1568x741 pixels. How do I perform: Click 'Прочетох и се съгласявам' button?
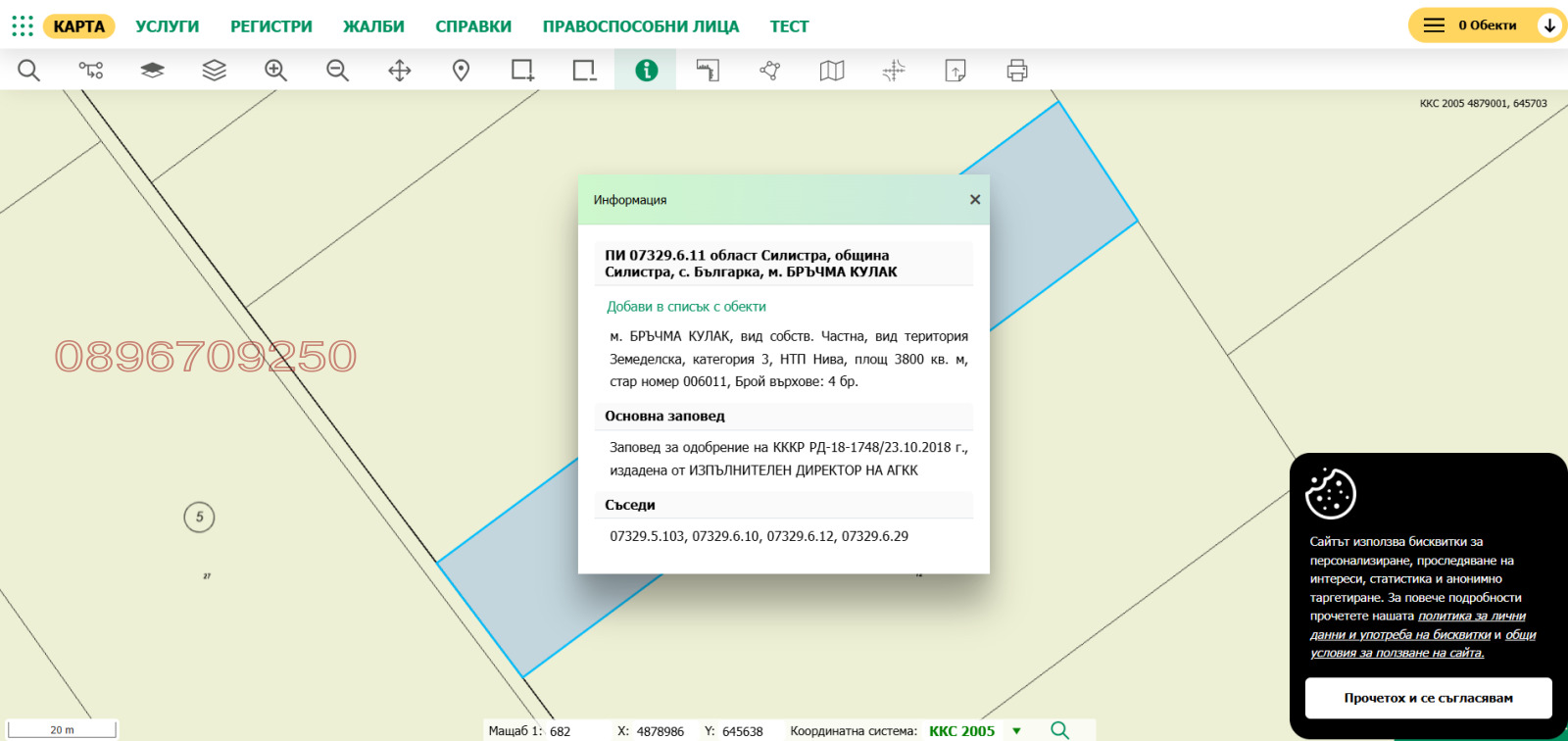[x=1428, y=698]
